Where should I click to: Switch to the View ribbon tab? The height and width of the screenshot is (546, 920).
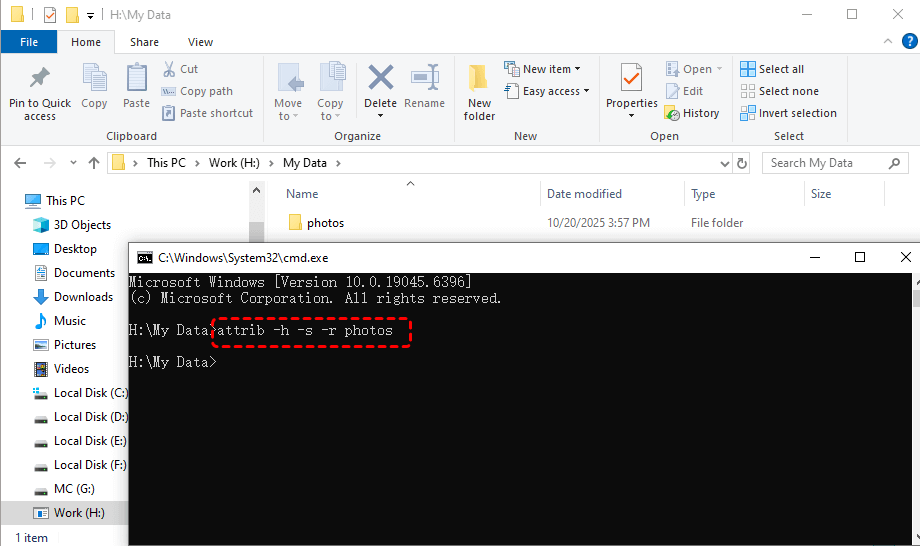click(200, 42)
